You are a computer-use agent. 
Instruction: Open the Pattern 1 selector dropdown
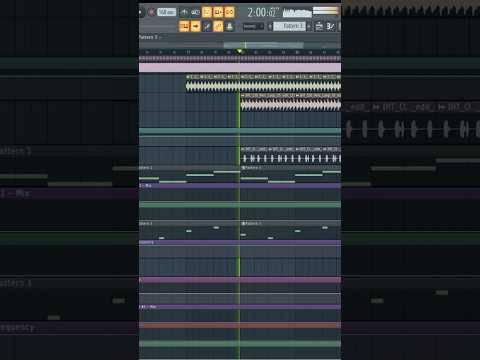coord(289,26)
